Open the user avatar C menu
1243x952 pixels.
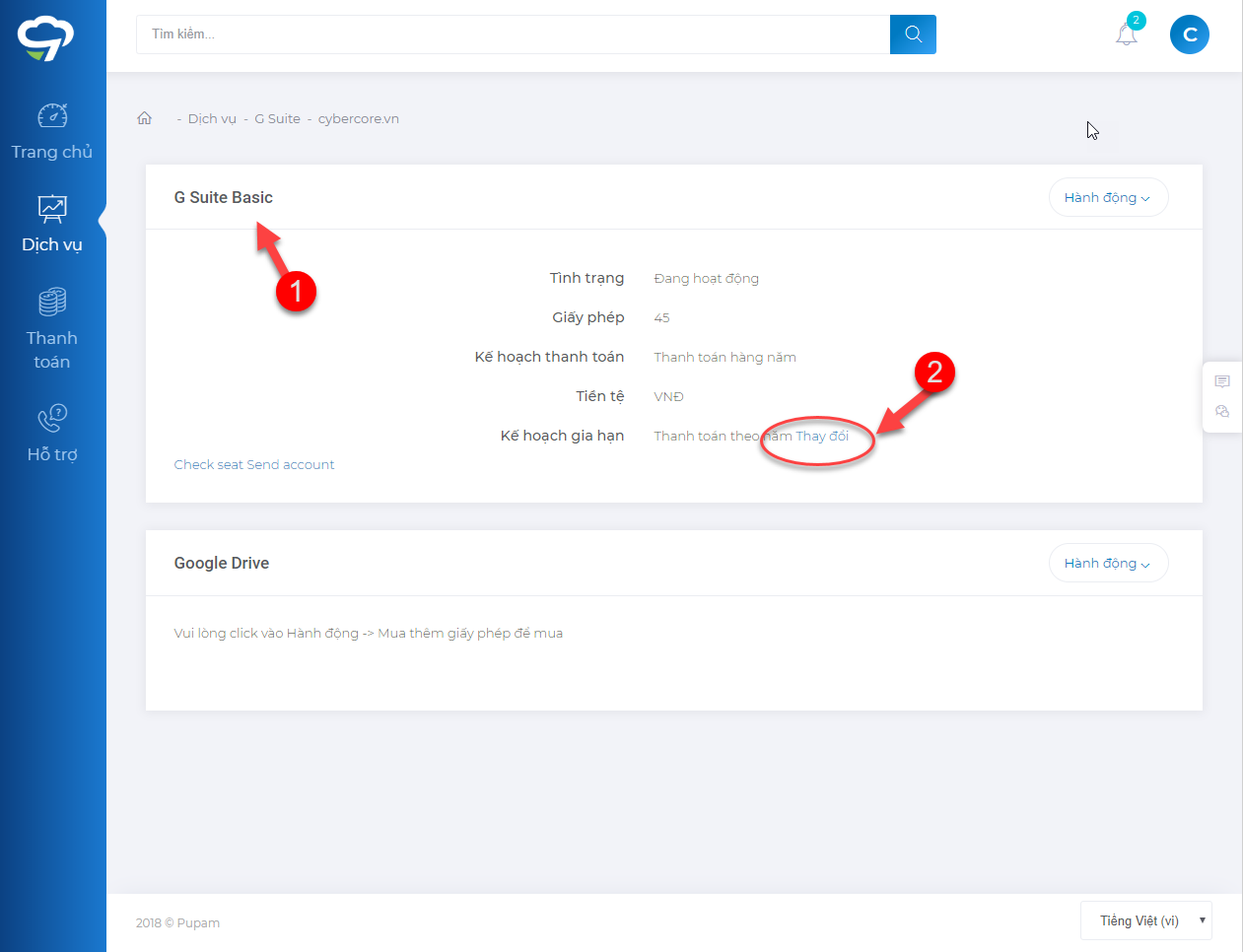pyautogui.click(x=1190, y=34)
